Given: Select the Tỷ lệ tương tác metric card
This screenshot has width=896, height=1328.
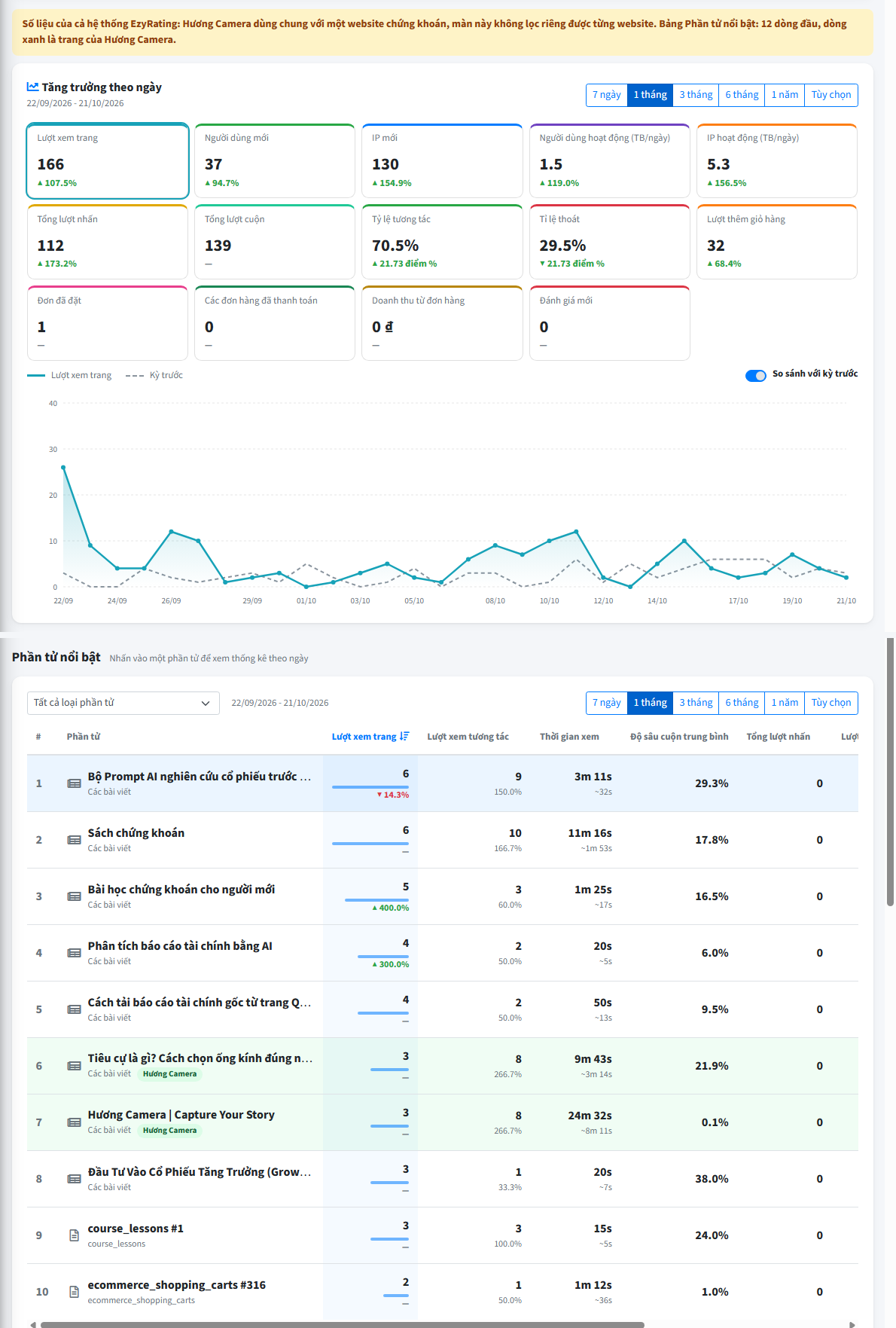Looking at the screenshot, I should coord(442,242).
